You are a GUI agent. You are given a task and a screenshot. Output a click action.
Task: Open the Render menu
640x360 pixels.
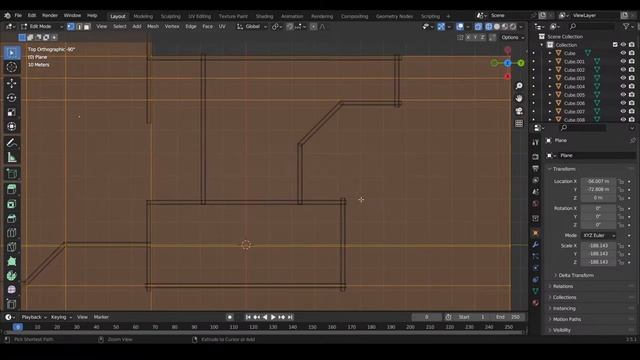tap(50, 16)
